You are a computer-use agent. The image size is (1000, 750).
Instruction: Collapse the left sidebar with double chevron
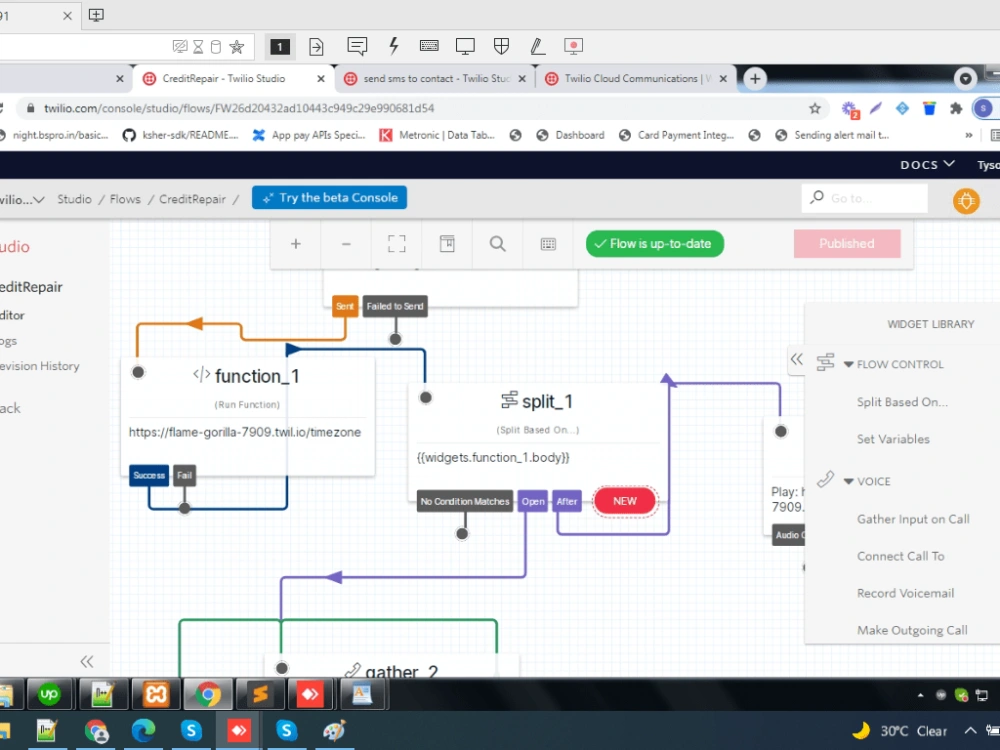87,661
